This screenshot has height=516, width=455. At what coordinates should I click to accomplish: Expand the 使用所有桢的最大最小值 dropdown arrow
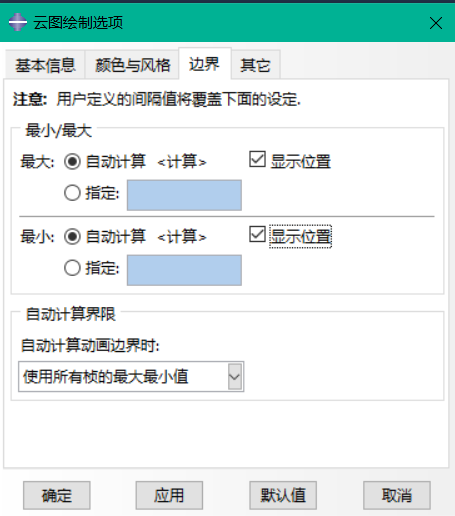[x=235, y=377]
